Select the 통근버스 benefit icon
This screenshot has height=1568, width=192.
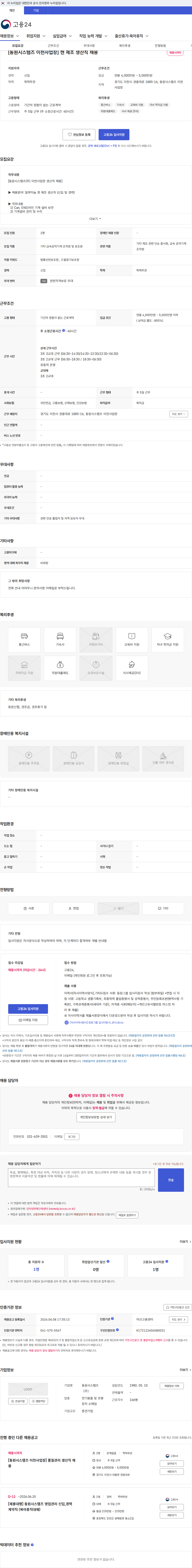tap(24, 640)
